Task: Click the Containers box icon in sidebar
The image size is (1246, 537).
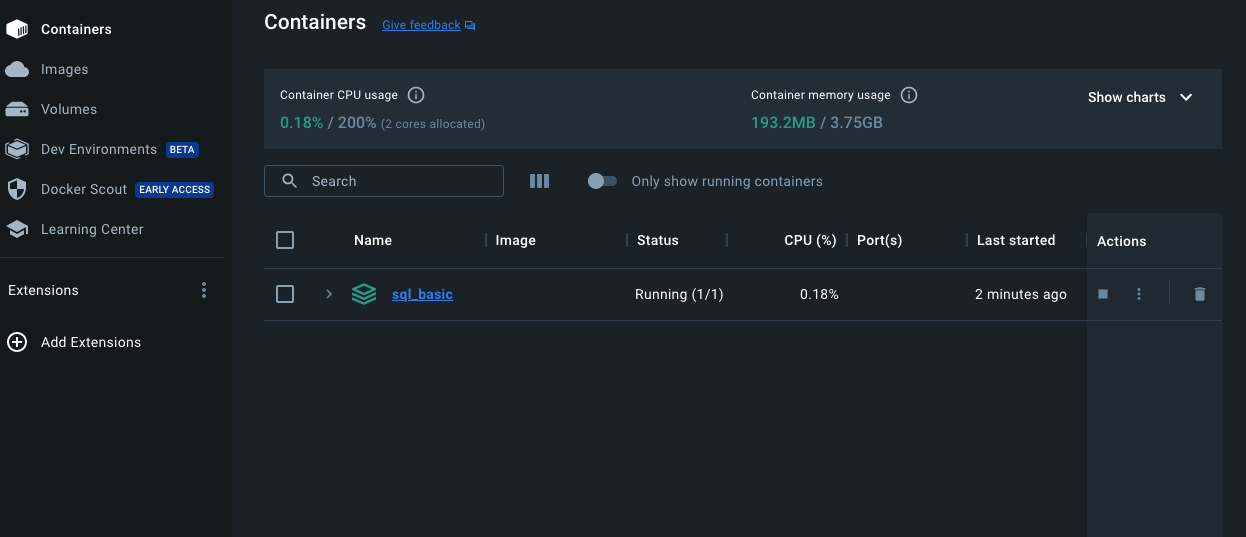Action: point(17,29)
